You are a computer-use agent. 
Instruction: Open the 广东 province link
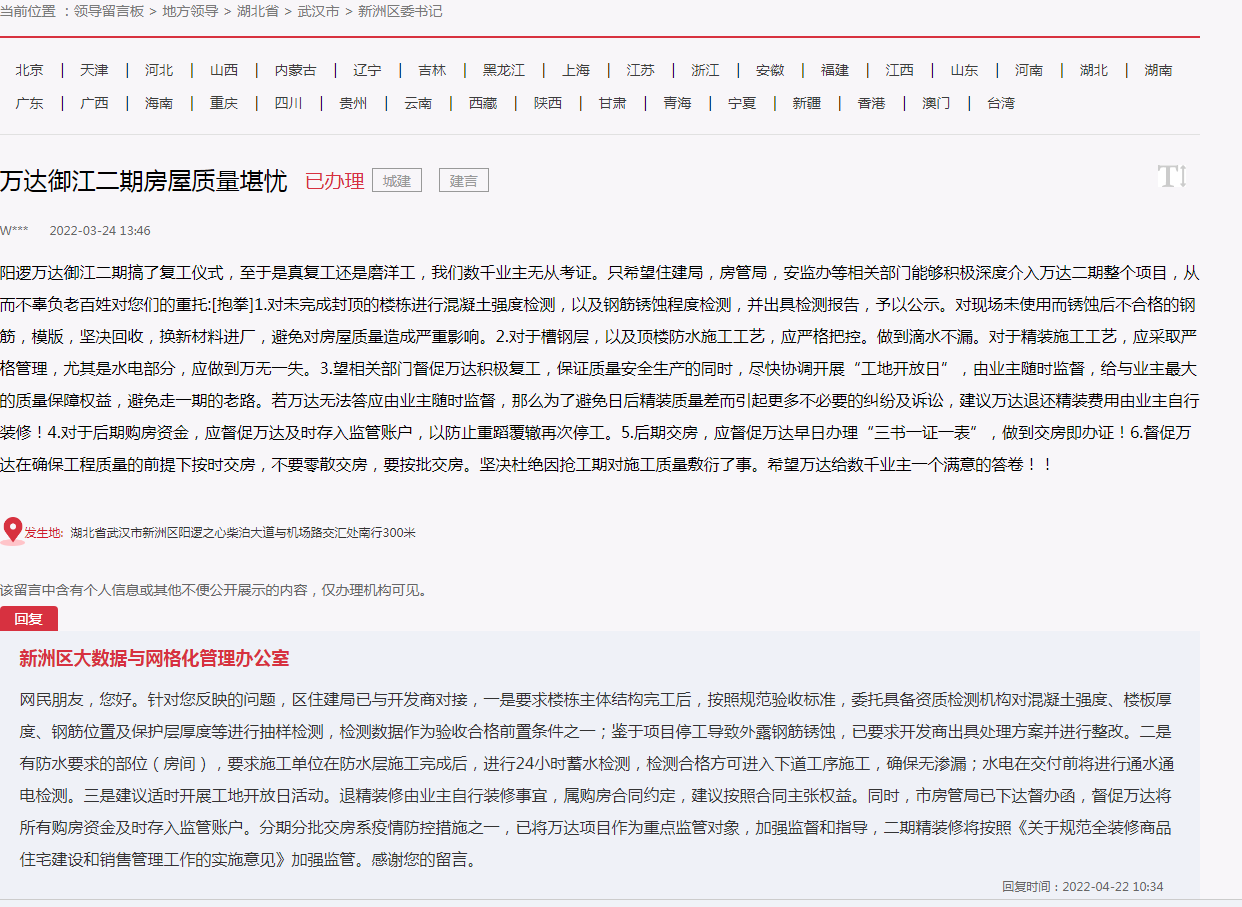[30, 103]
